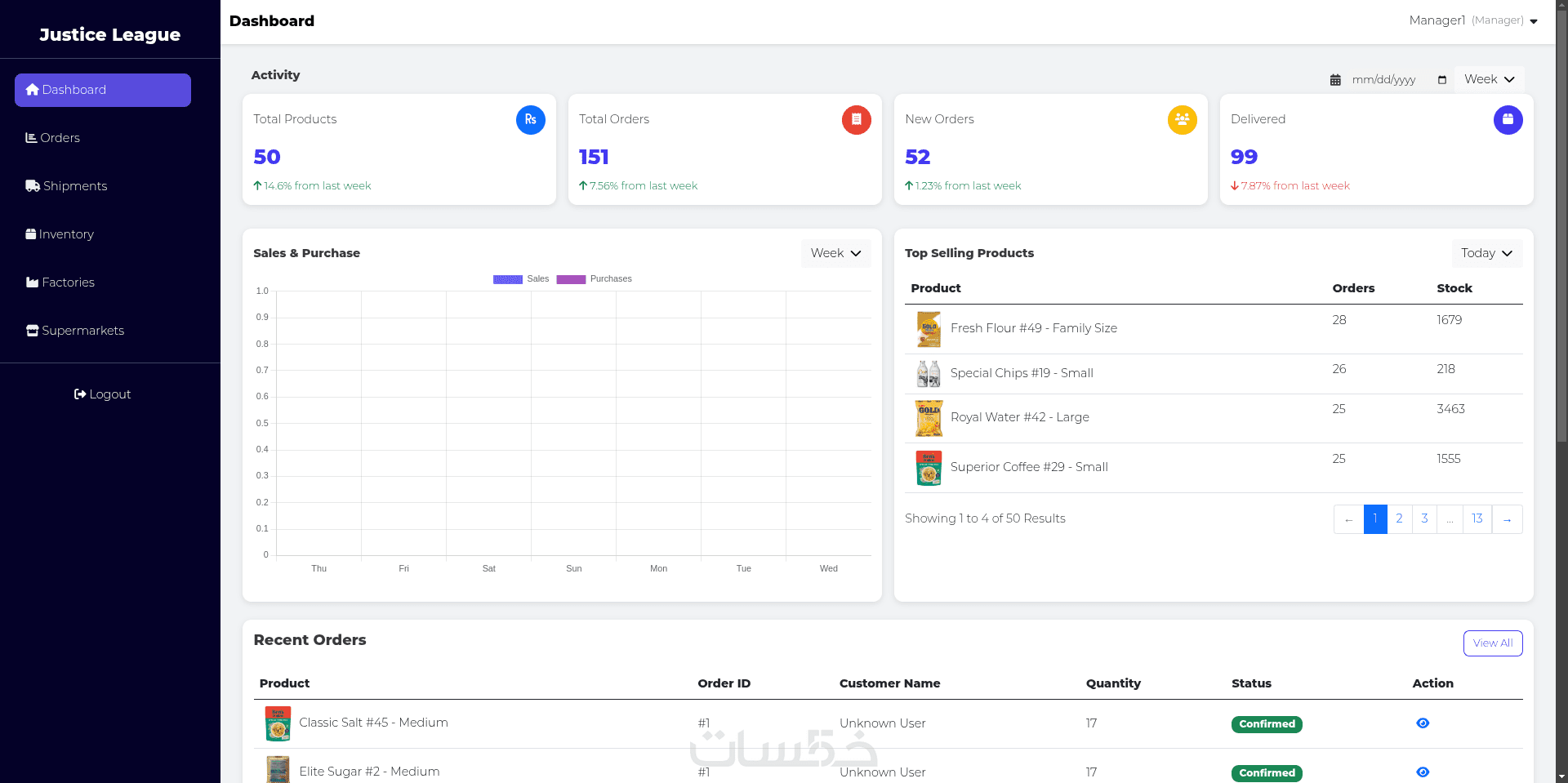Click the Delivered value 99
The width and height of the screenshot is (1568, 783).
tap(1244, 157)
